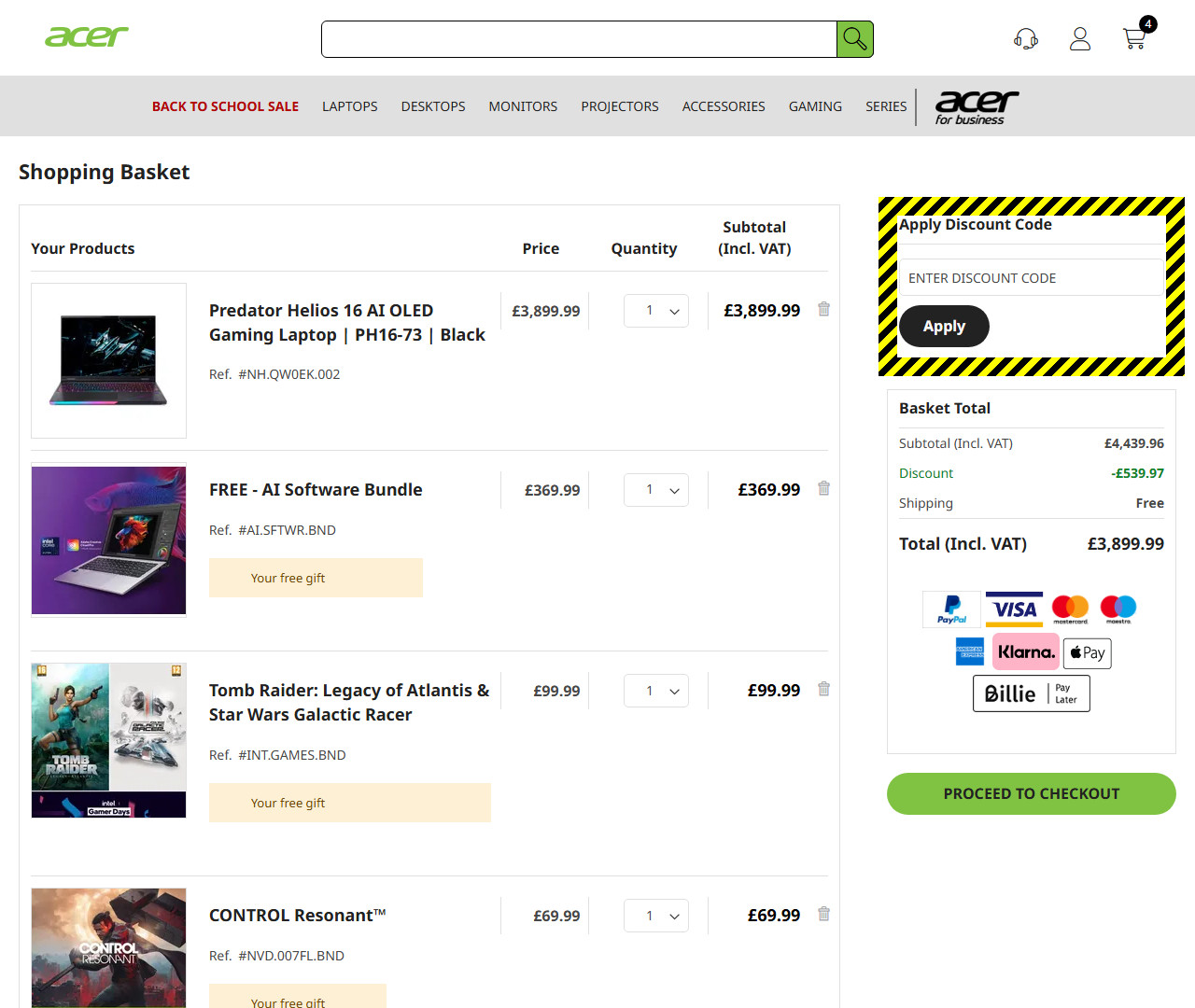Click the discount amount '-£539.97'

click(1137, 473)
